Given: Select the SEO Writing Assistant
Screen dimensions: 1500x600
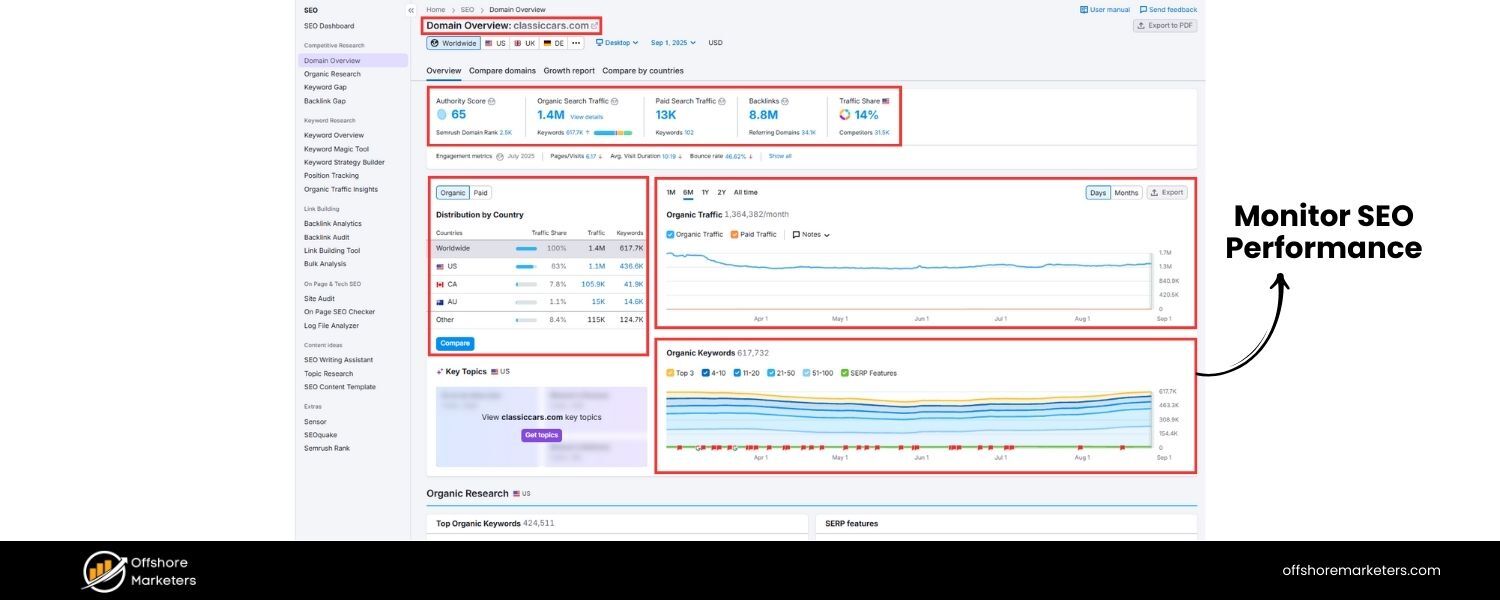Looking at the screenshot, I should [338, 359].
